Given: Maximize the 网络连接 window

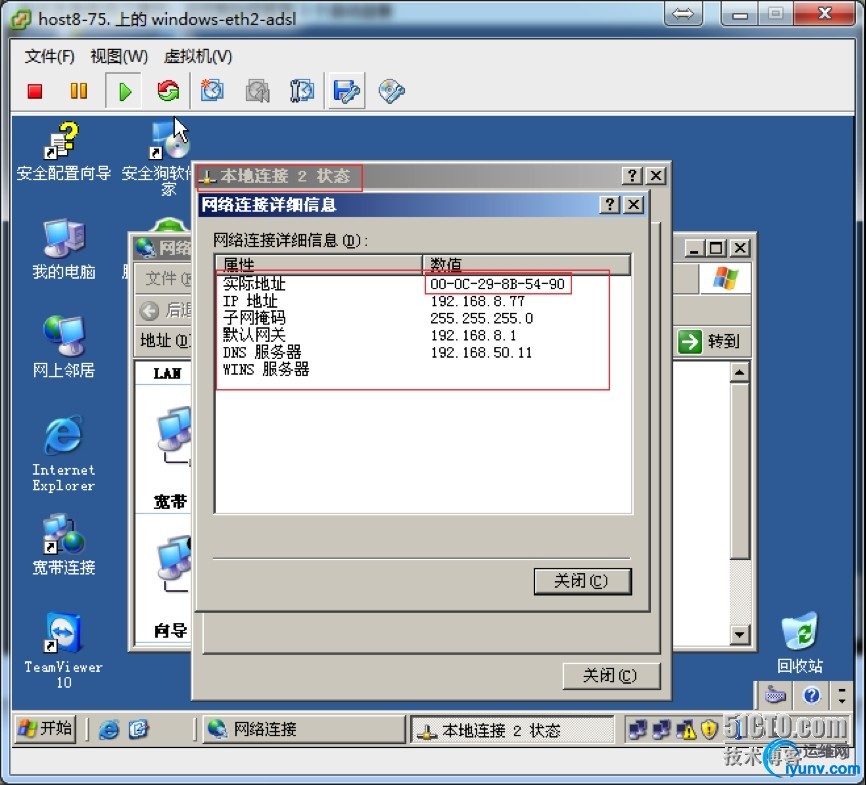Looking at the screenshot, I should pos(717,249).
